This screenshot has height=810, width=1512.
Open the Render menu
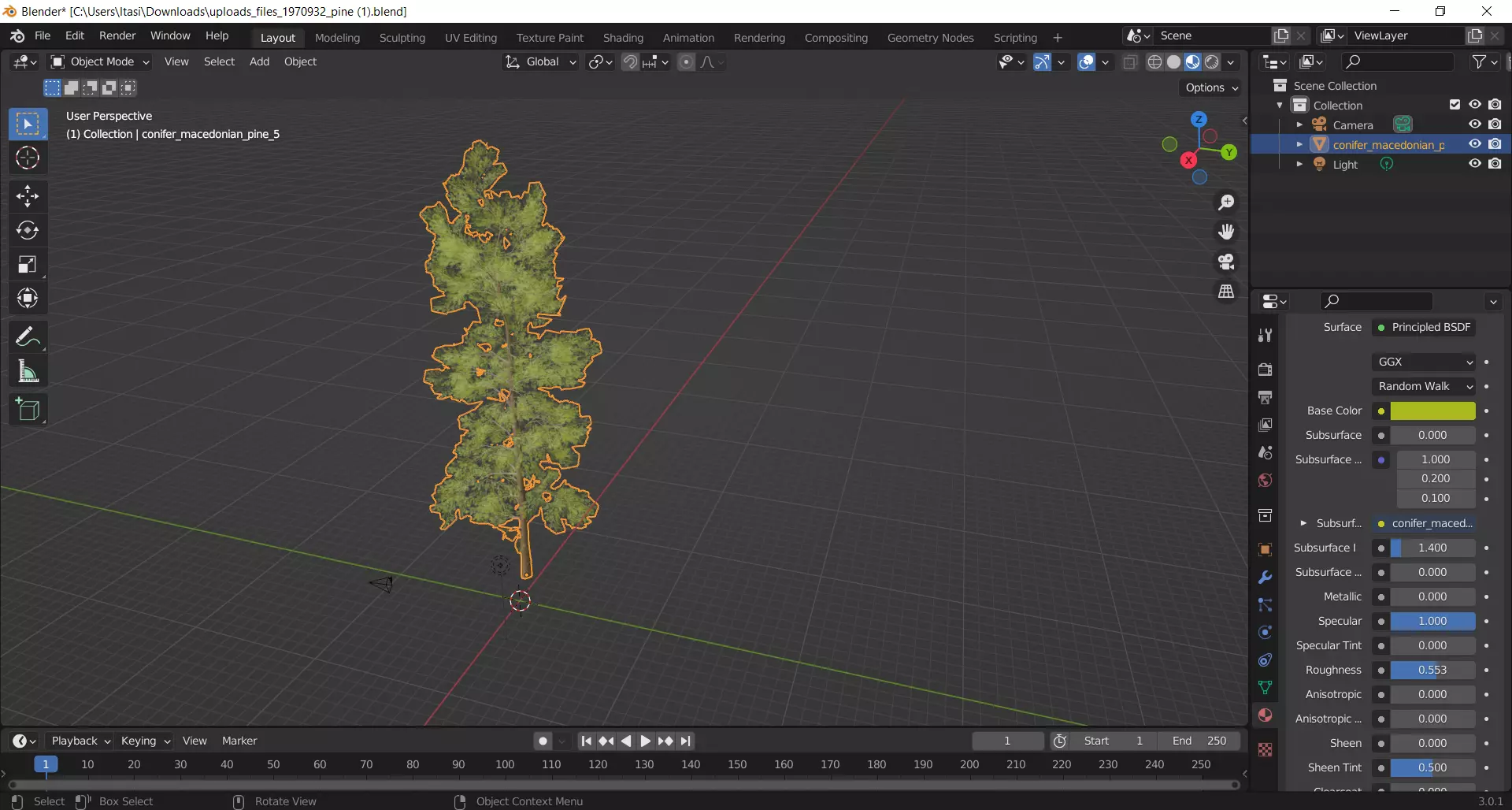117,35
